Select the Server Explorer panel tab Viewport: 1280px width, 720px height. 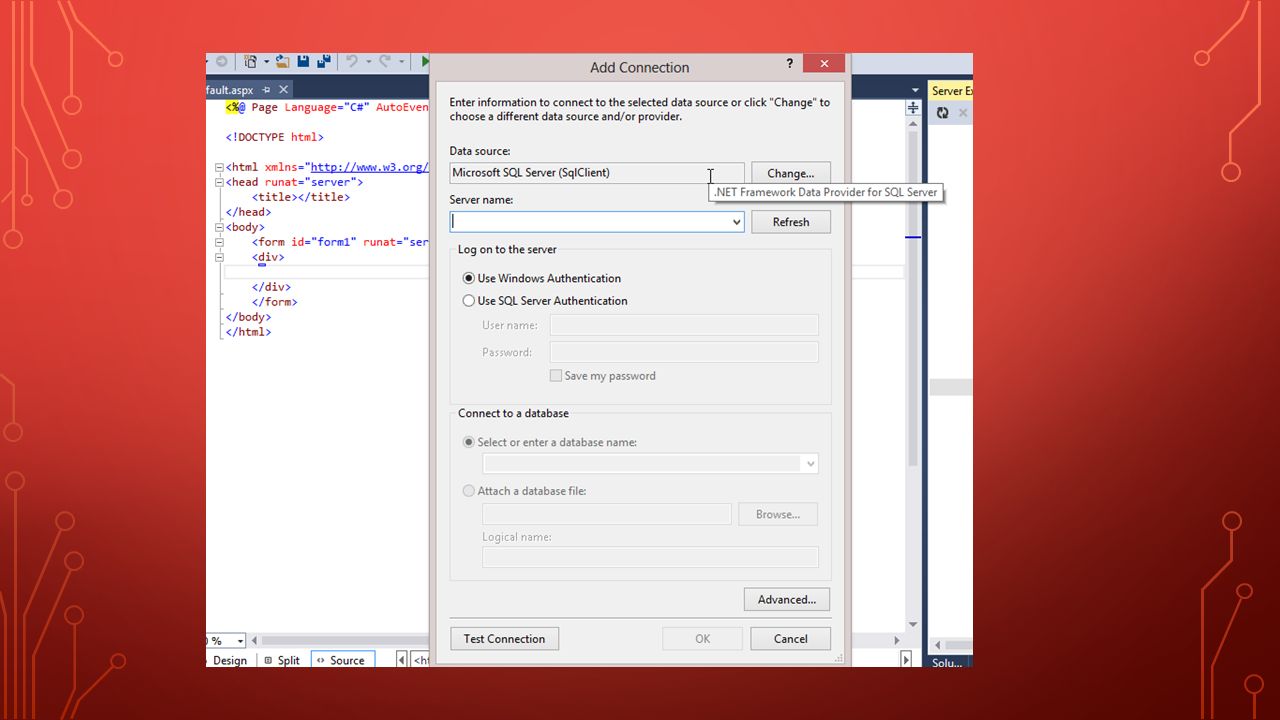pos(951,91)
